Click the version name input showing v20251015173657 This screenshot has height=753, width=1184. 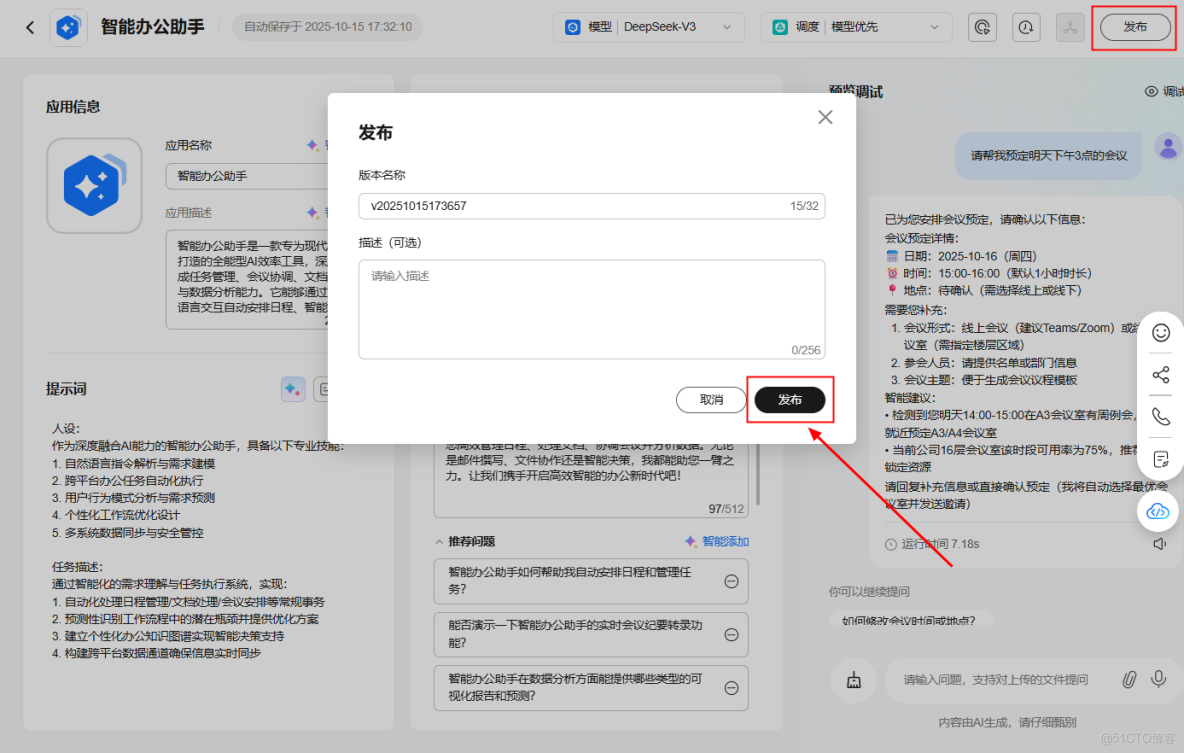click(591, 206)
